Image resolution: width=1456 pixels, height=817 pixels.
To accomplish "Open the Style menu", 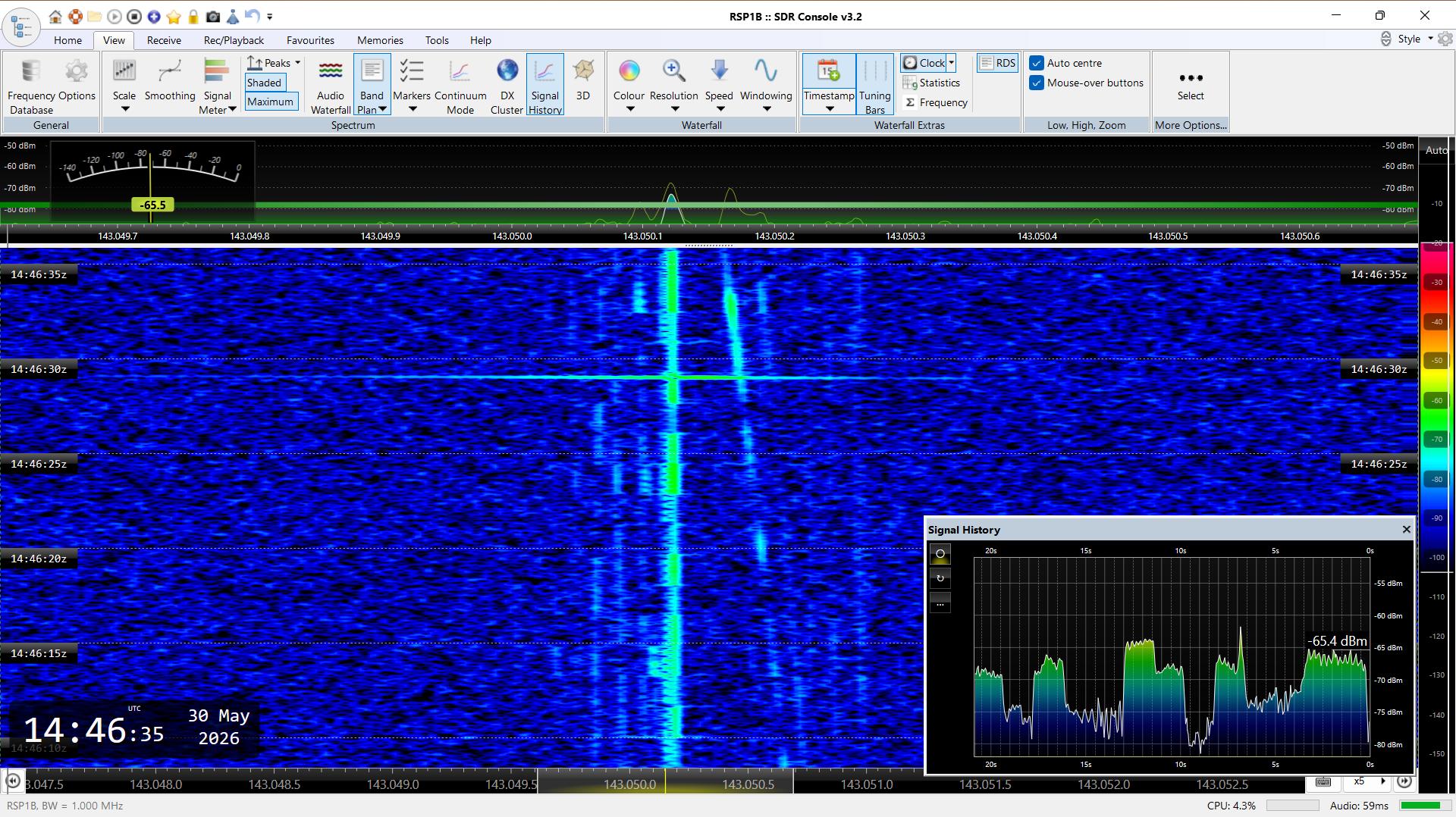I will pos(1414,39).
